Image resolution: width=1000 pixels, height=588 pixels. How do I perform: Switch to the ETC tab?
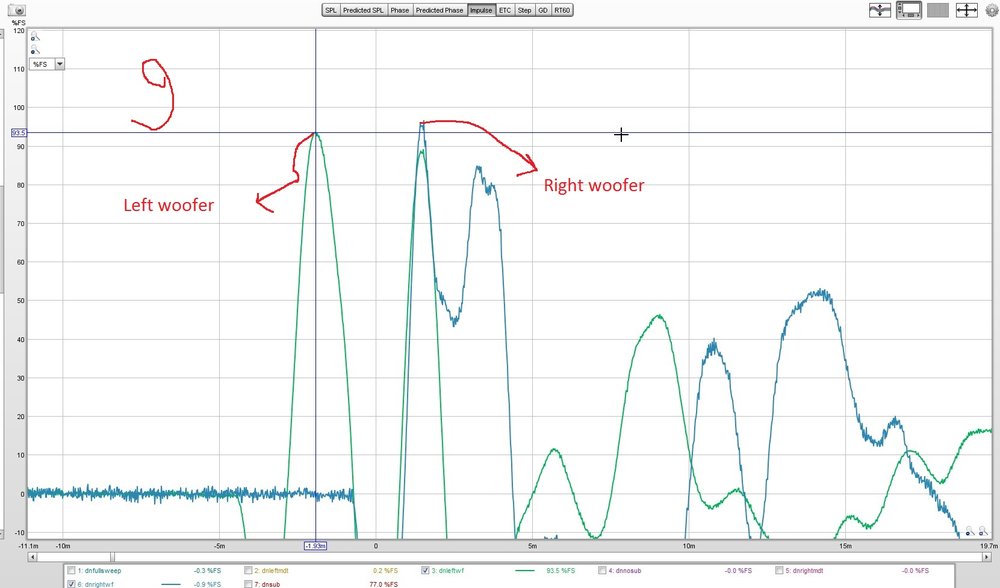[x=505, y=10]
